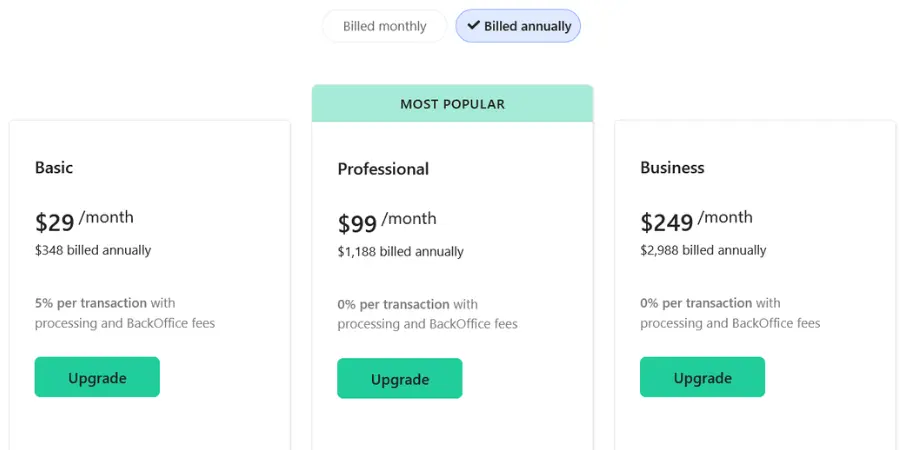900x450 pixels.
Task: Click the Business plan heading
Action: click(672, 168)
